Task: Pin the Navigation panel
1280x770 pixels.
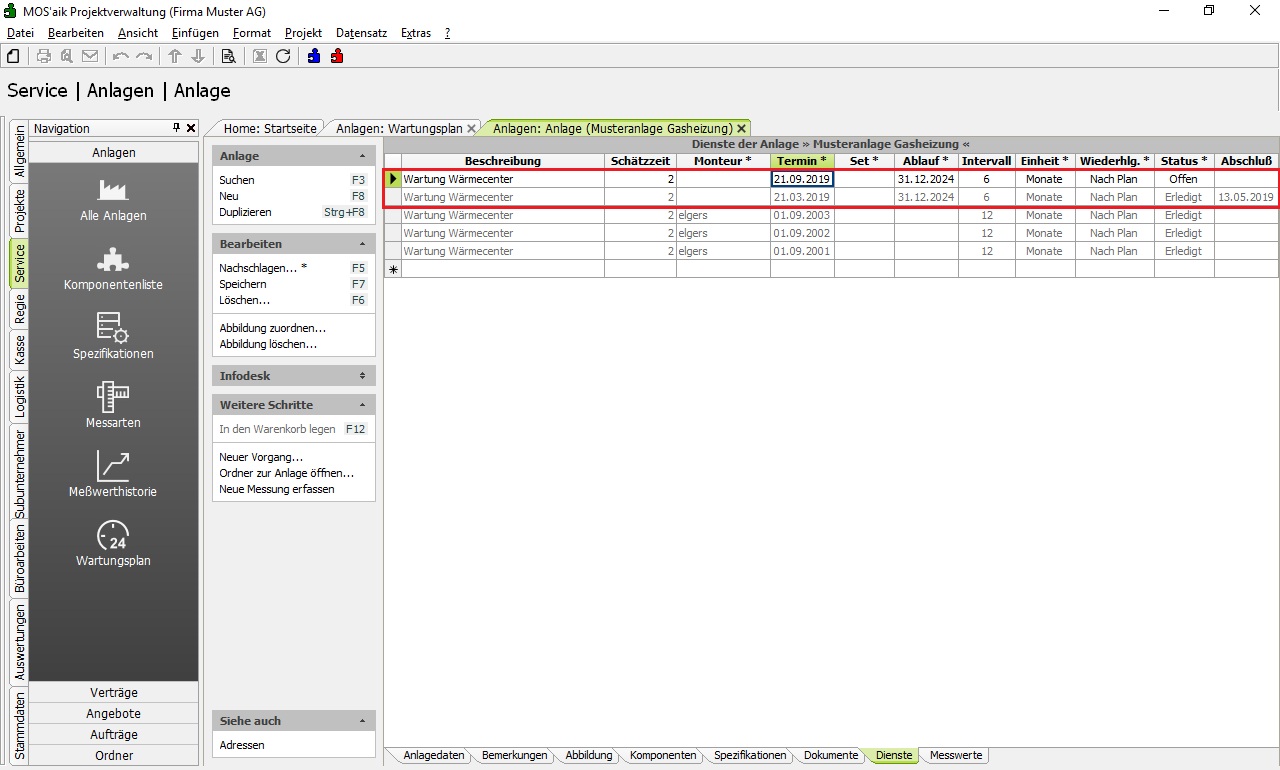Action: (176, 128)
